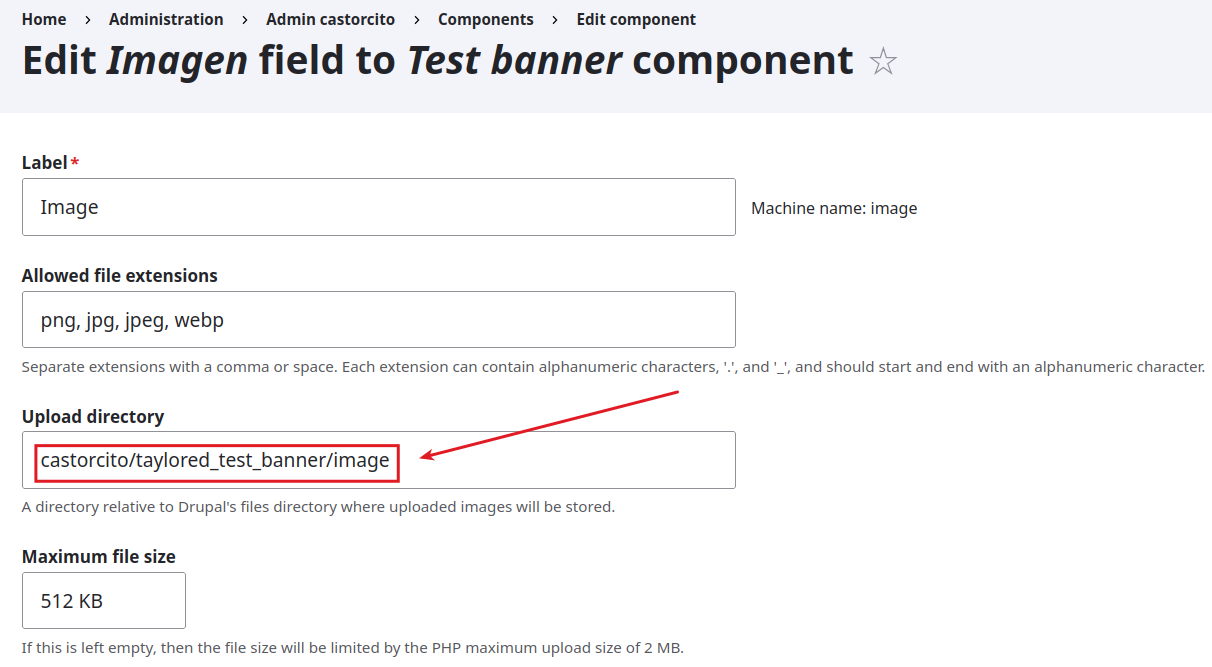Image resolution: width=1212 pixels, height=667 pixels.
Task: Click the Machine name: image text
Action: point(834,208)
